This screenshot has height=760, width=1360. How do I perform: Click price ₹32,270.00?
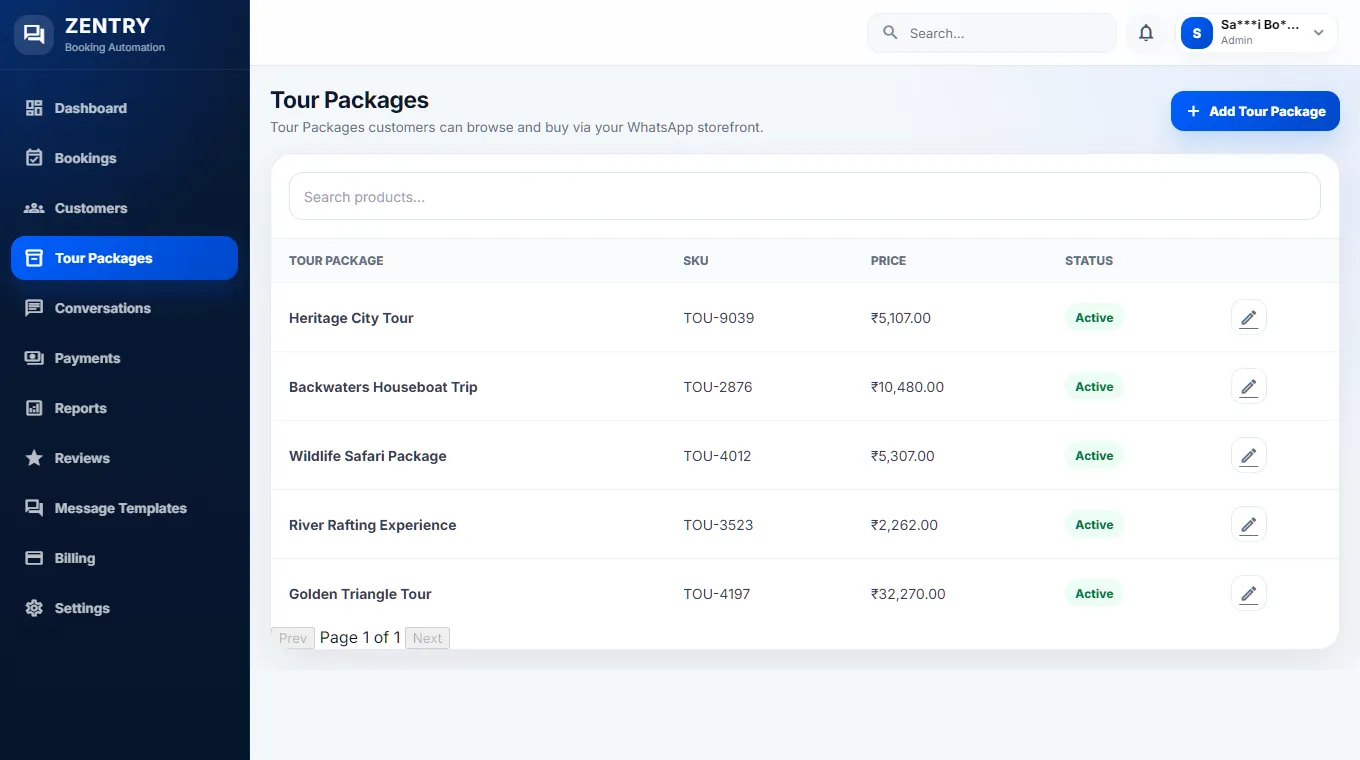pos(908,594)
